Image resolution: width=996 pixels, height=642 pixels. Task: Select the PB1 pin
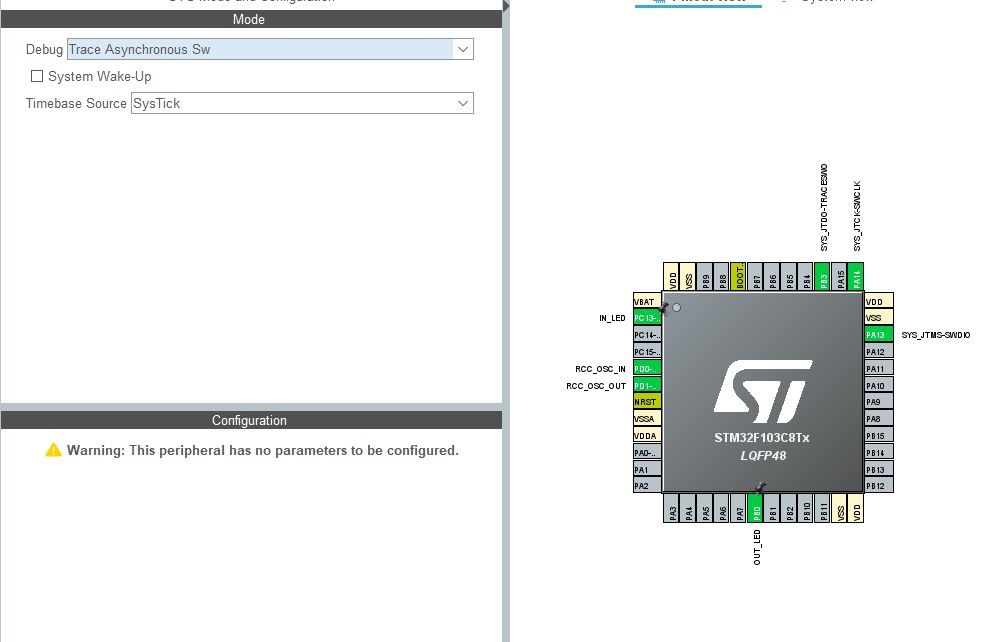point(772,509)
